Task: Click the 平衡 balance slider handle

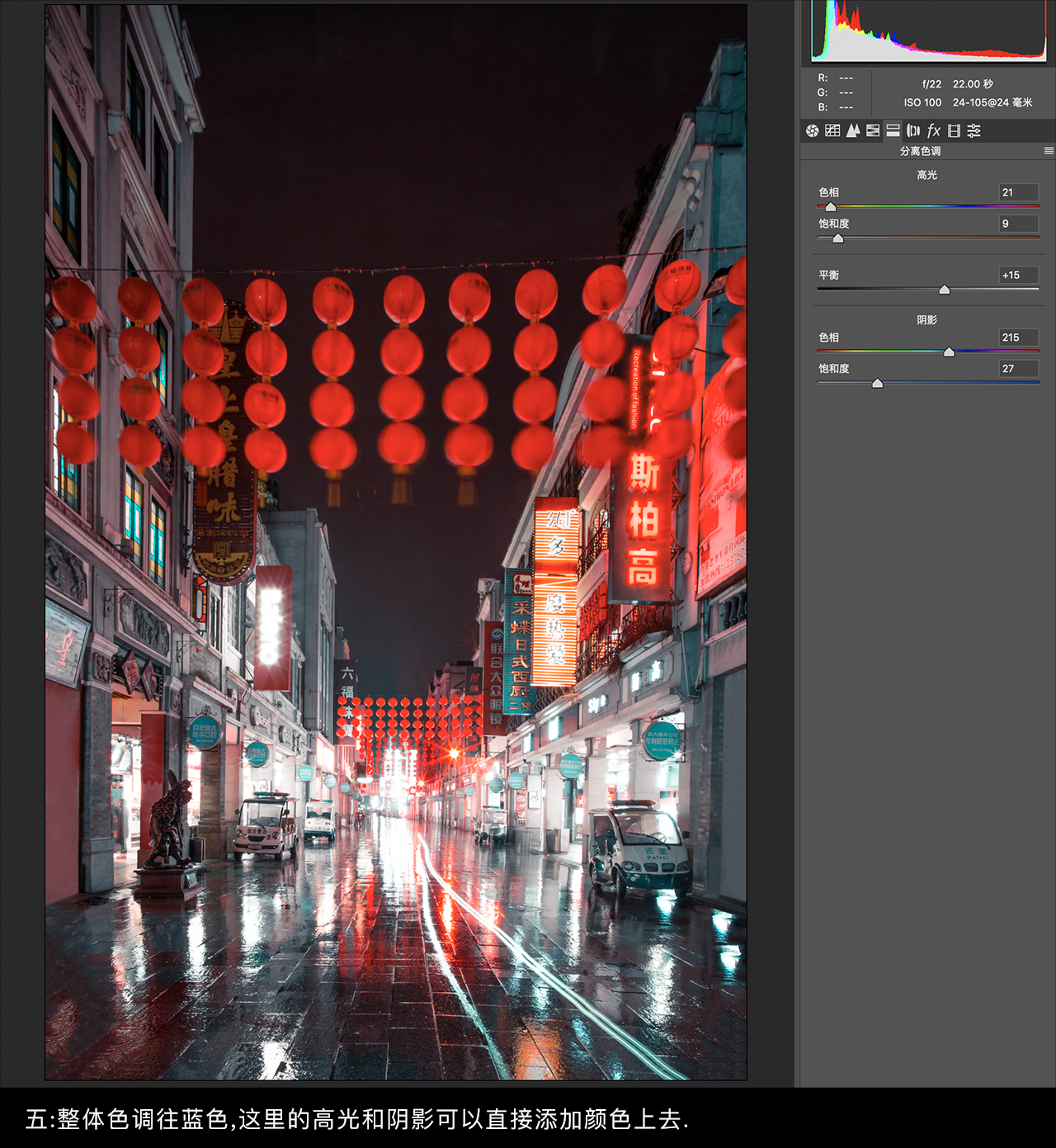Action: point(945,290)
